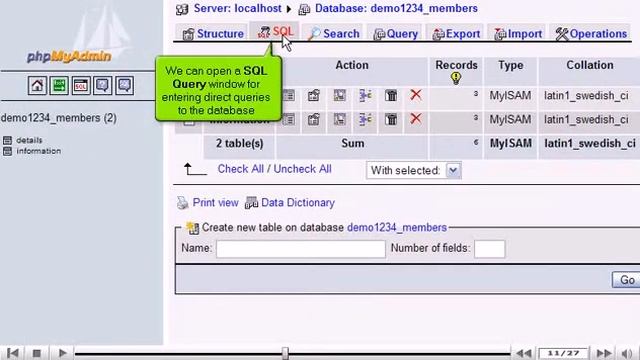The width and height of the screenshot is (640, 360).
Task: Open the Query tab
Action: tap(396, 33)
